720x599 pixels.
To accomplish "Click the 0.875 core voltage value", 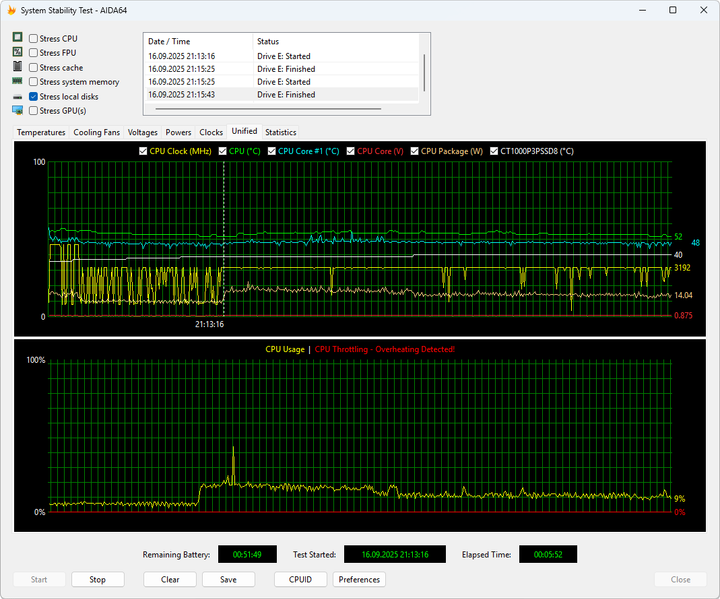I will click(683, 316).
